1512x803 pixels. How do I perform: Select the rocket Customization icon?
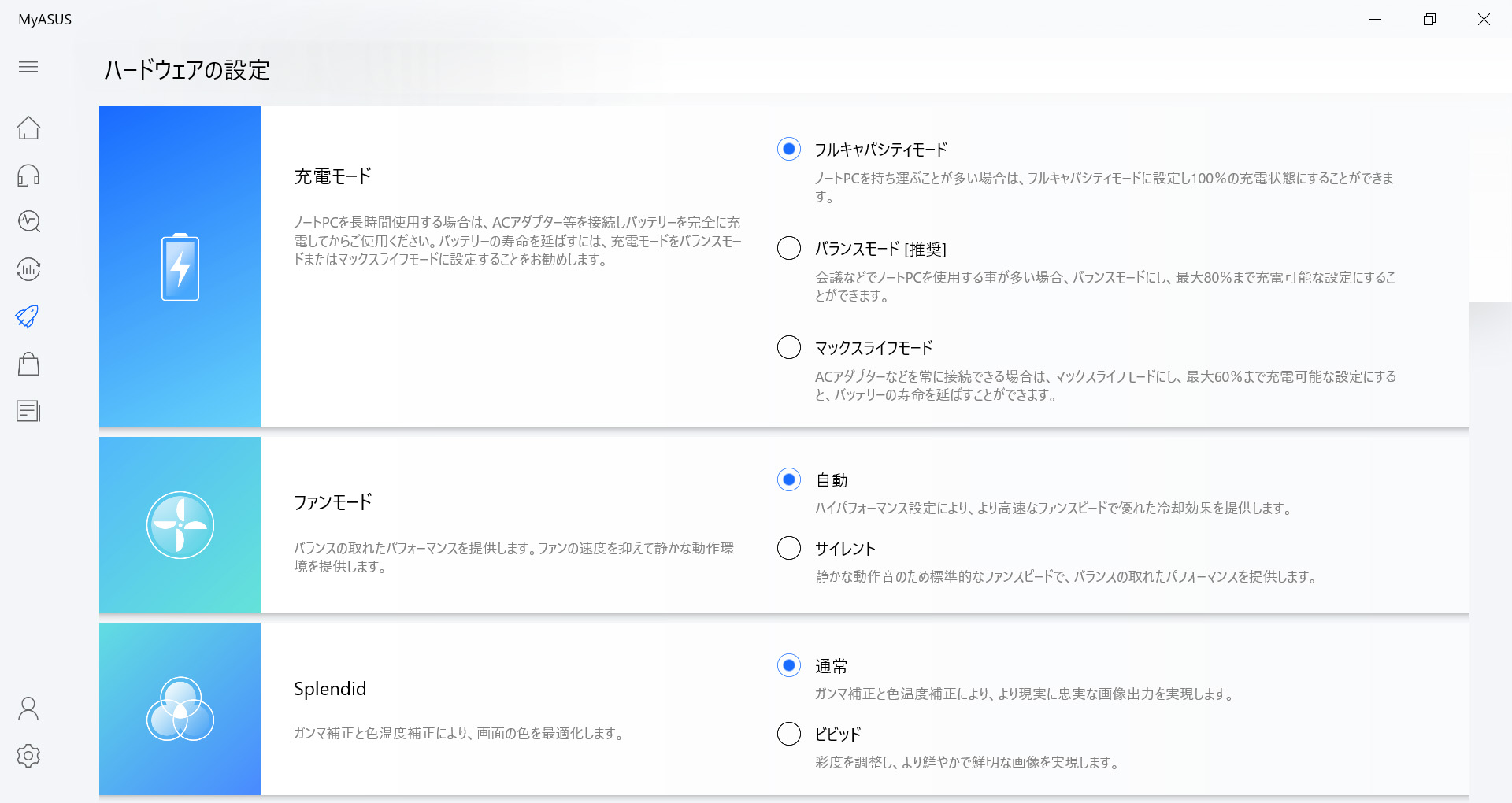pos(28,316)
